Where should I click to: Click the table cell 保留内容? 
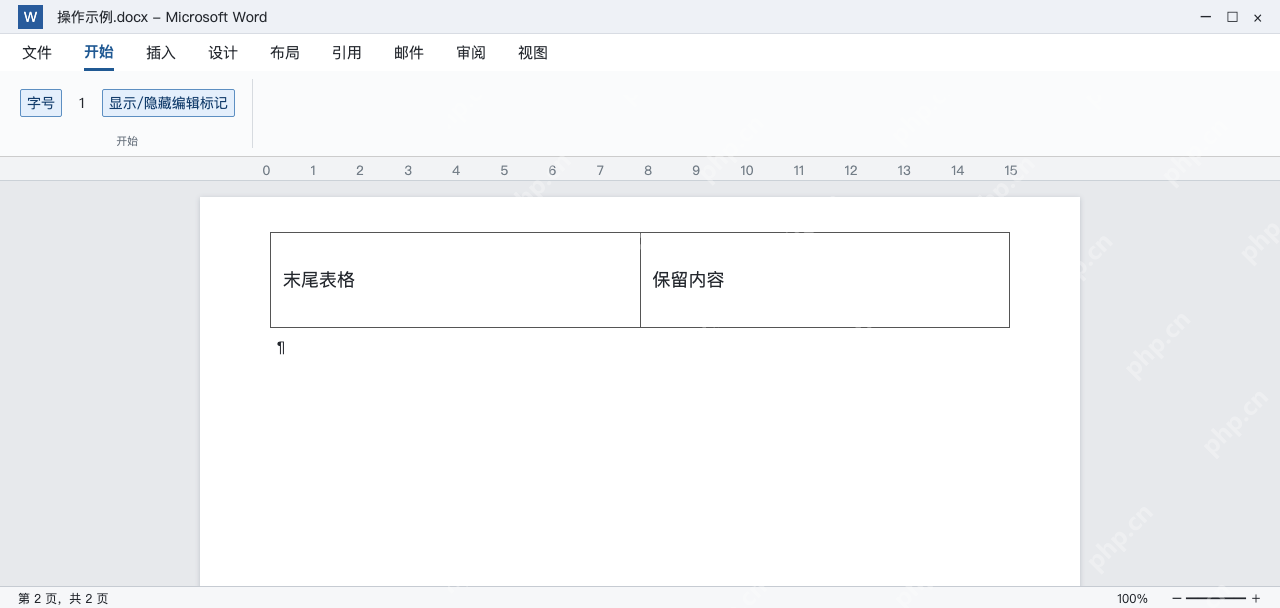point(825,280)
